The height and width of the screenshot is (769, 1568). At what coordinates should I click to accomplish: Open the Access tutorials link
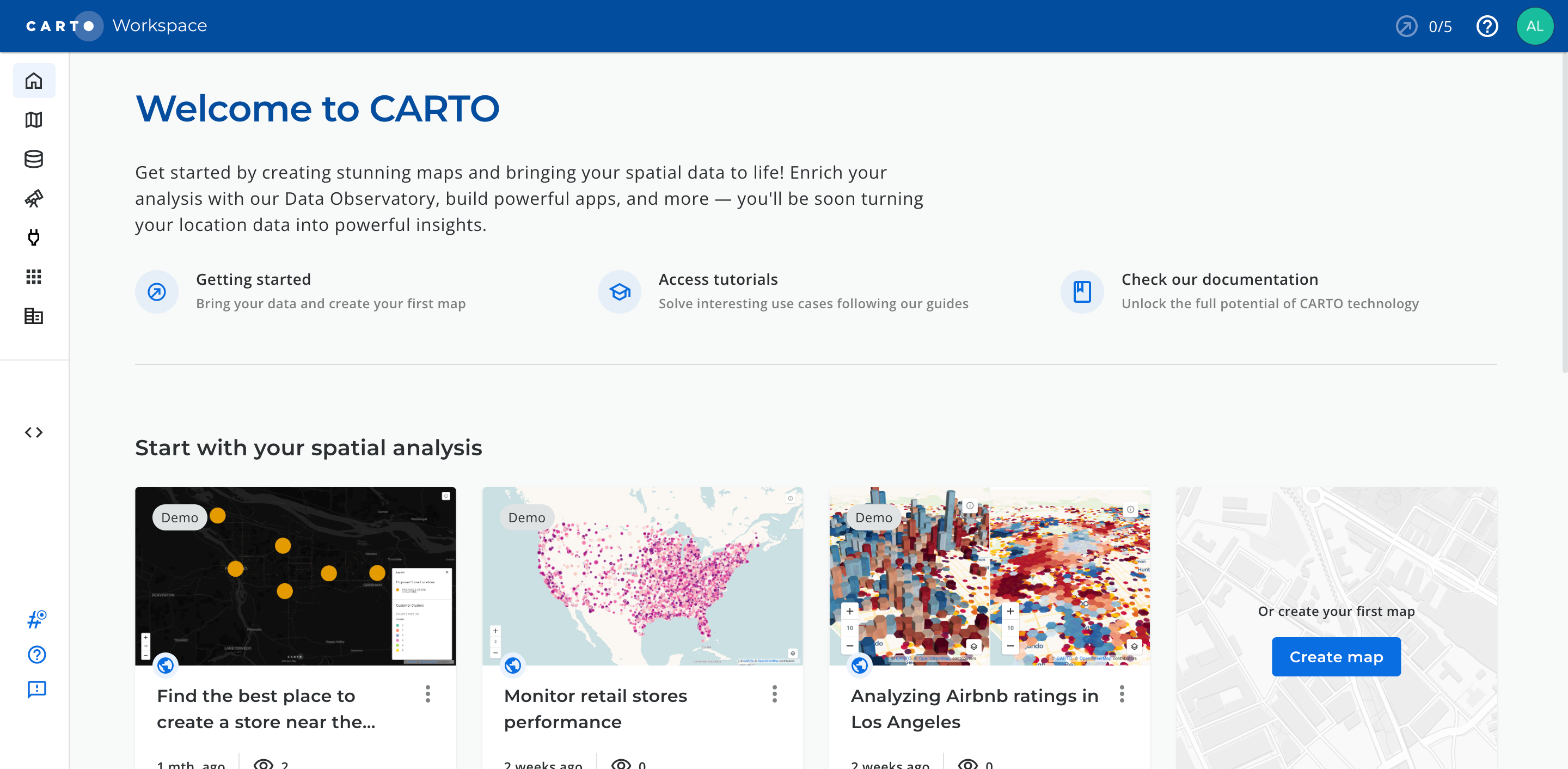pyautogui.click(x=718, y=279)
